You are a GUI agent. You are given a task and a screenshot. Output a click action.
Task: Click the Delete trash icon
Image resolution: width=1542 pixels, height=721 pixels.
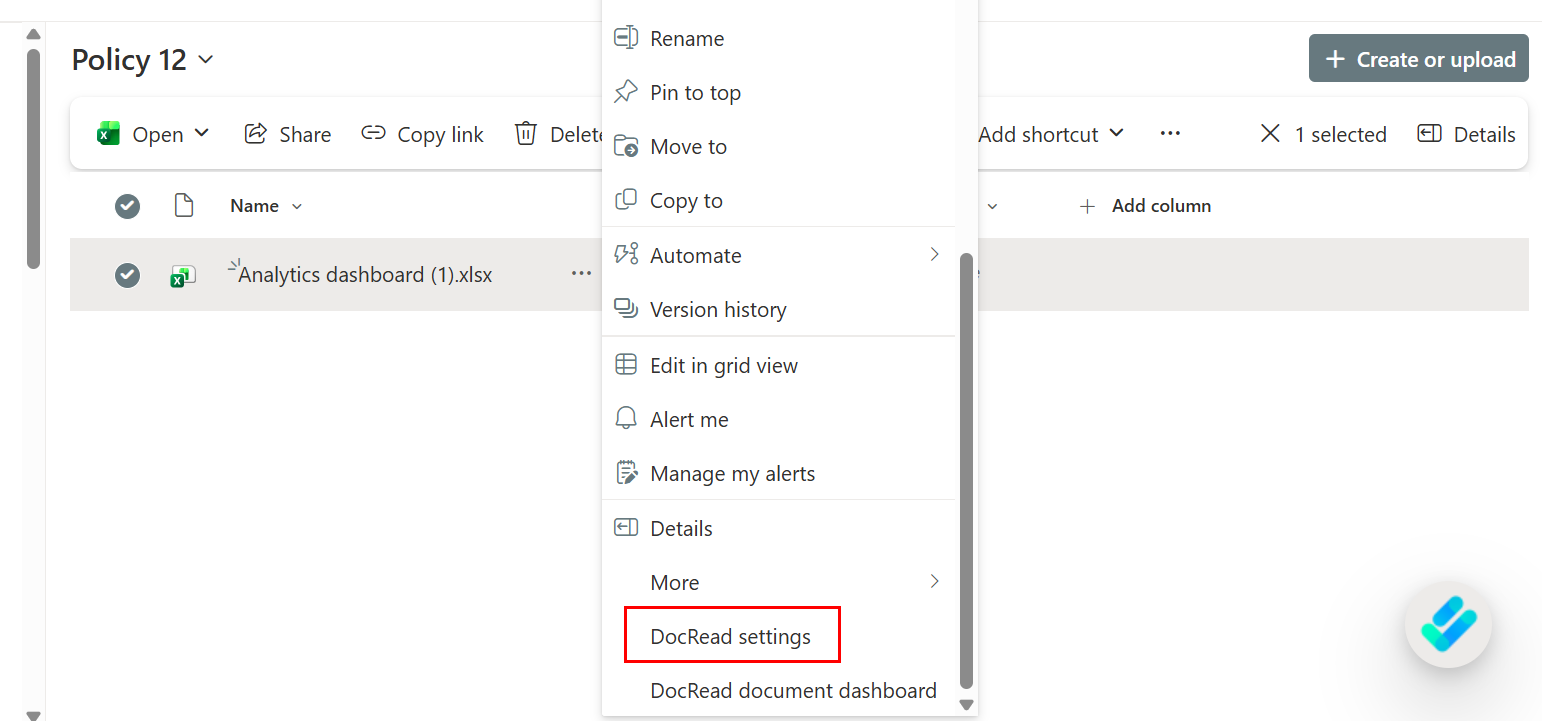point(524,133)
